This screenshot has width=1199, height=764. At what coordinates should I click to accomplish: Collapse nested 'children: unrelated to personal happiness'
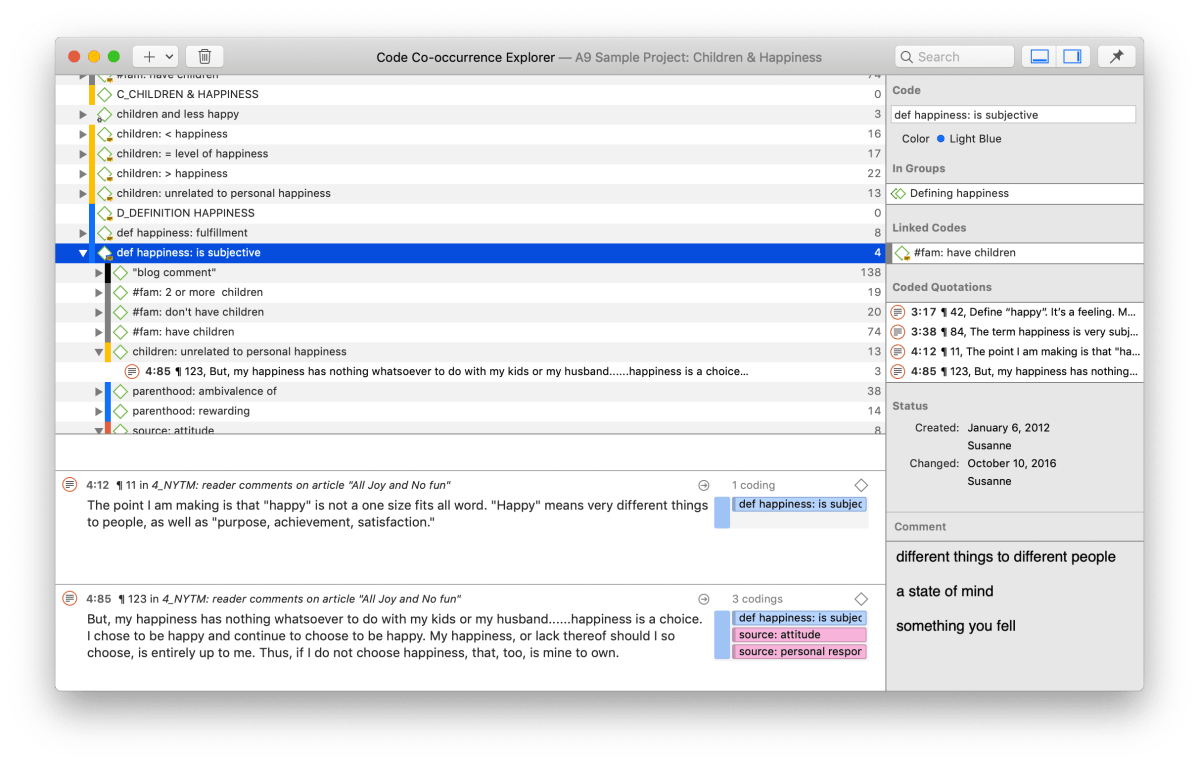pyautogui.click(x=99, y=352)
